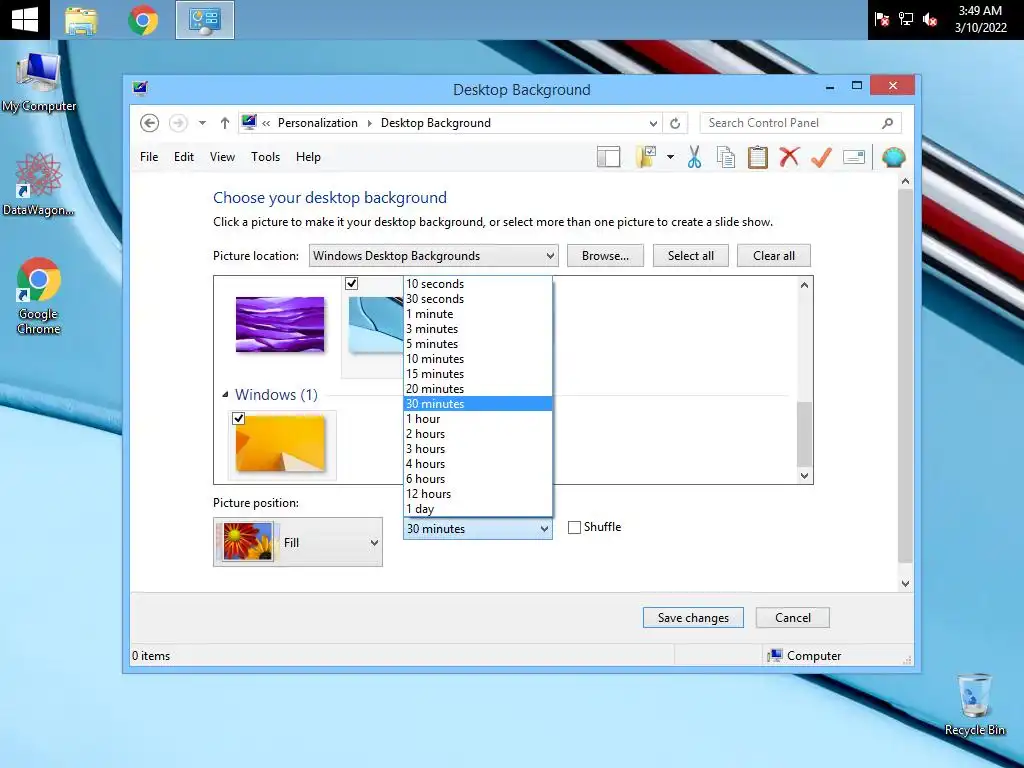
Task: Choose 12 hours from the interval list
Action: coord(478,494)
